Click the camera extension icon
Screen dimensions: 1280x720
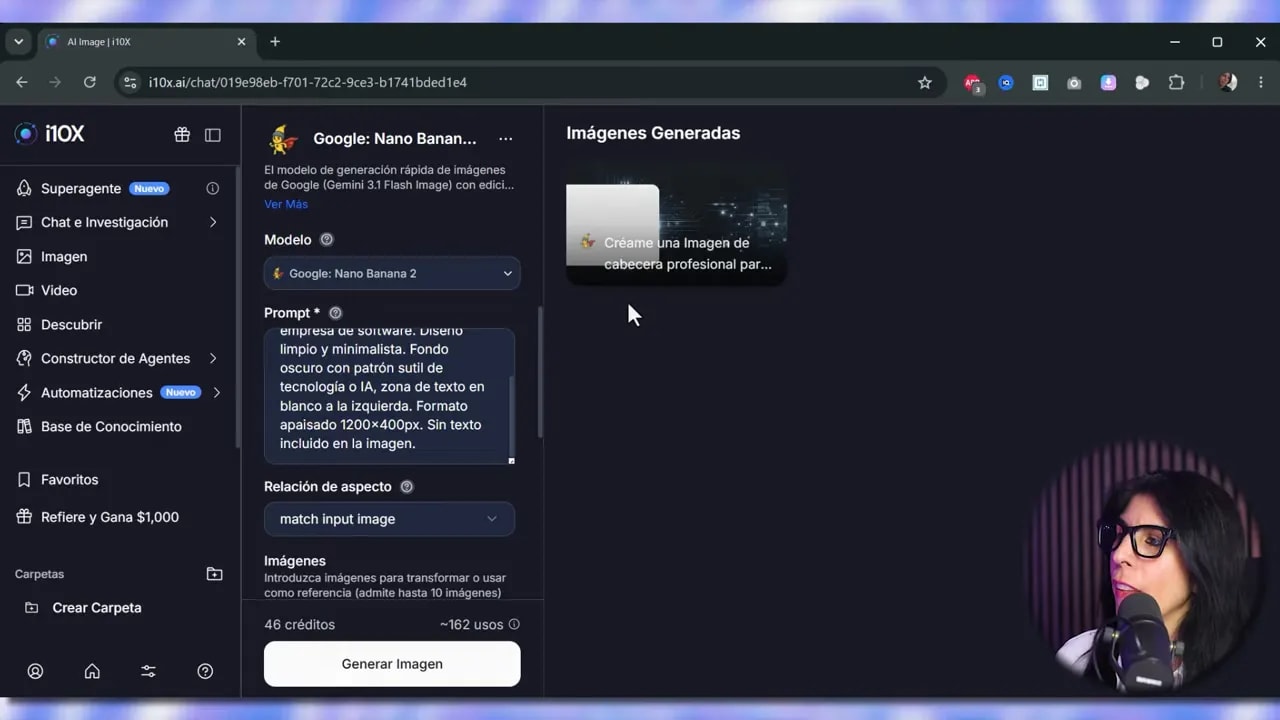tap(1074, 83)
